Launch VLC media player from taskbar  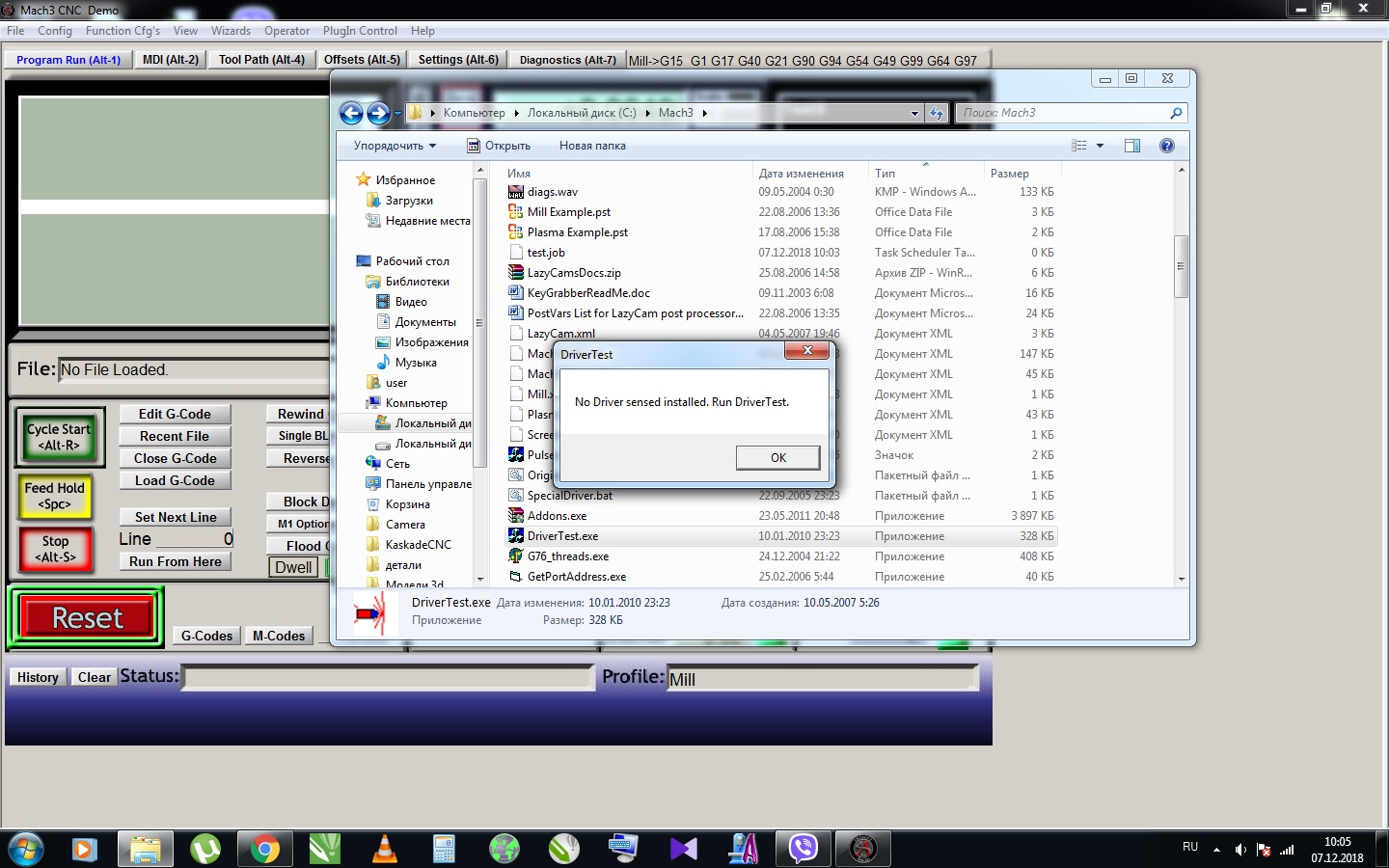pos(385,849)
